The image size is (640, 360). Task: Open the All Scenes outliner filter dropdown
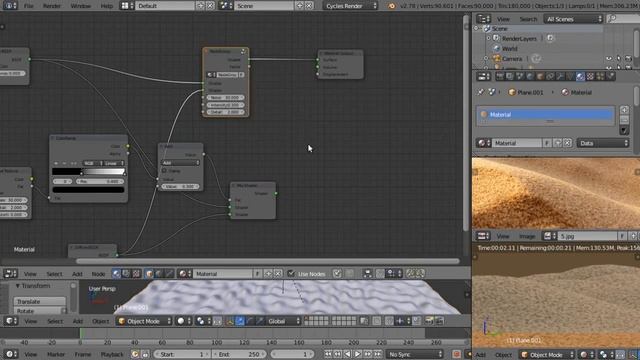[x=573, y=19]
